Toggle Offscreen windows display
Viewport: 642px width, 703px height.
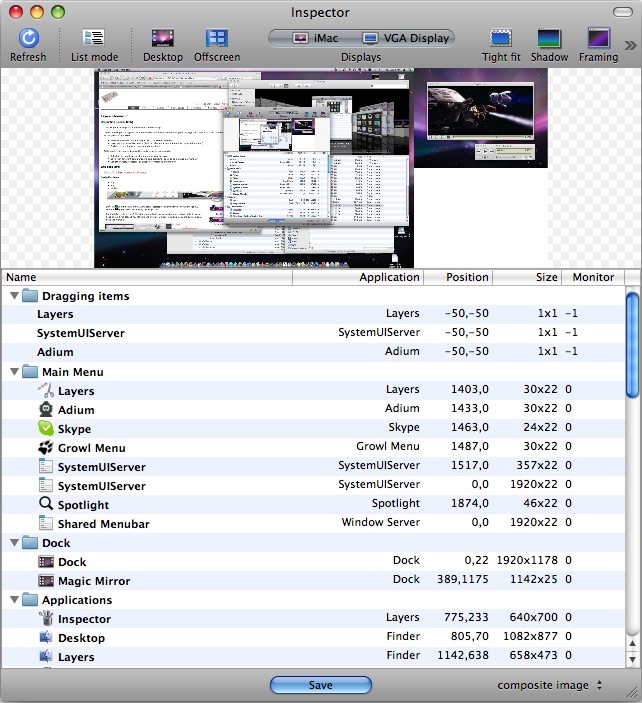coord(217,38)
